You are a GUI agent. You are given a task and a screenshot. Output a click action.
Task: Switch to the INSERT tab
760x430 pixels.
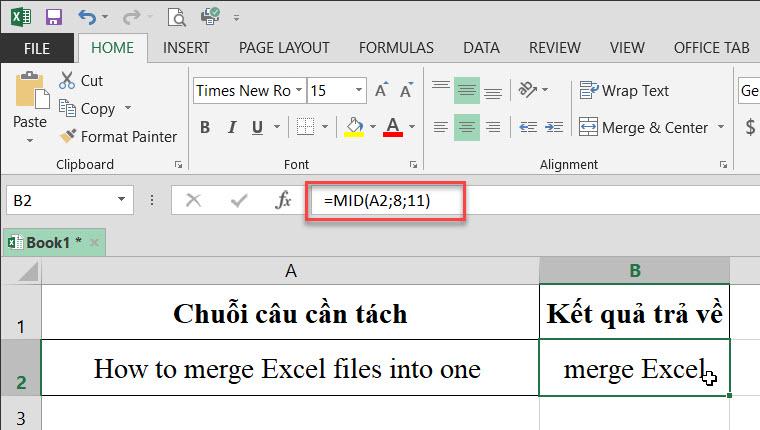186,48
